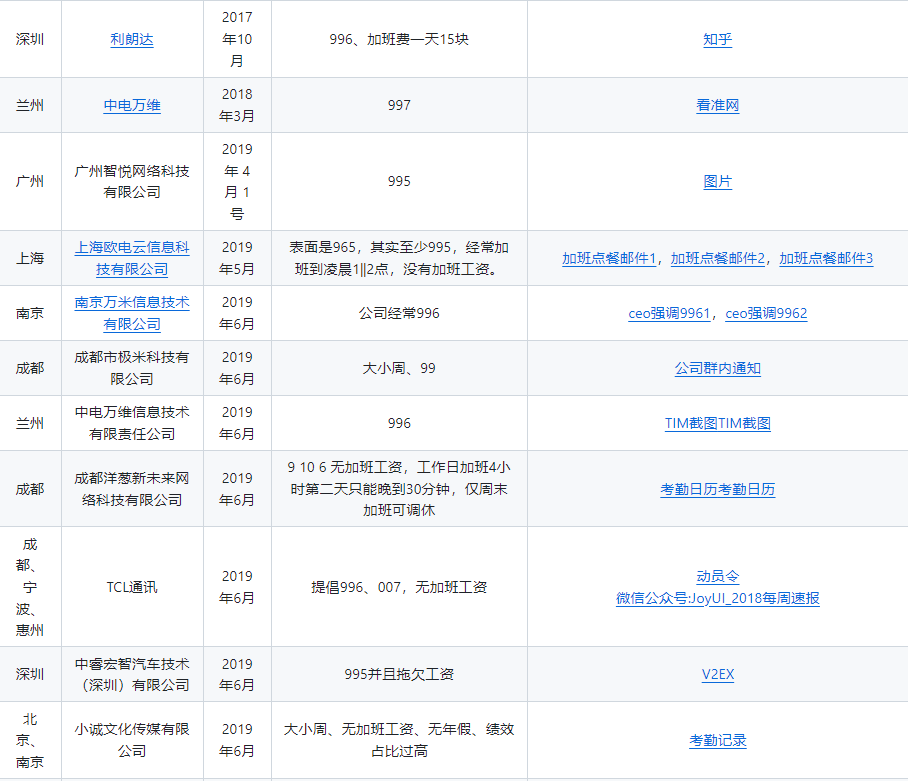Open the 图片 evidence link
Screen dimensions: 908x781
(717, 182)
